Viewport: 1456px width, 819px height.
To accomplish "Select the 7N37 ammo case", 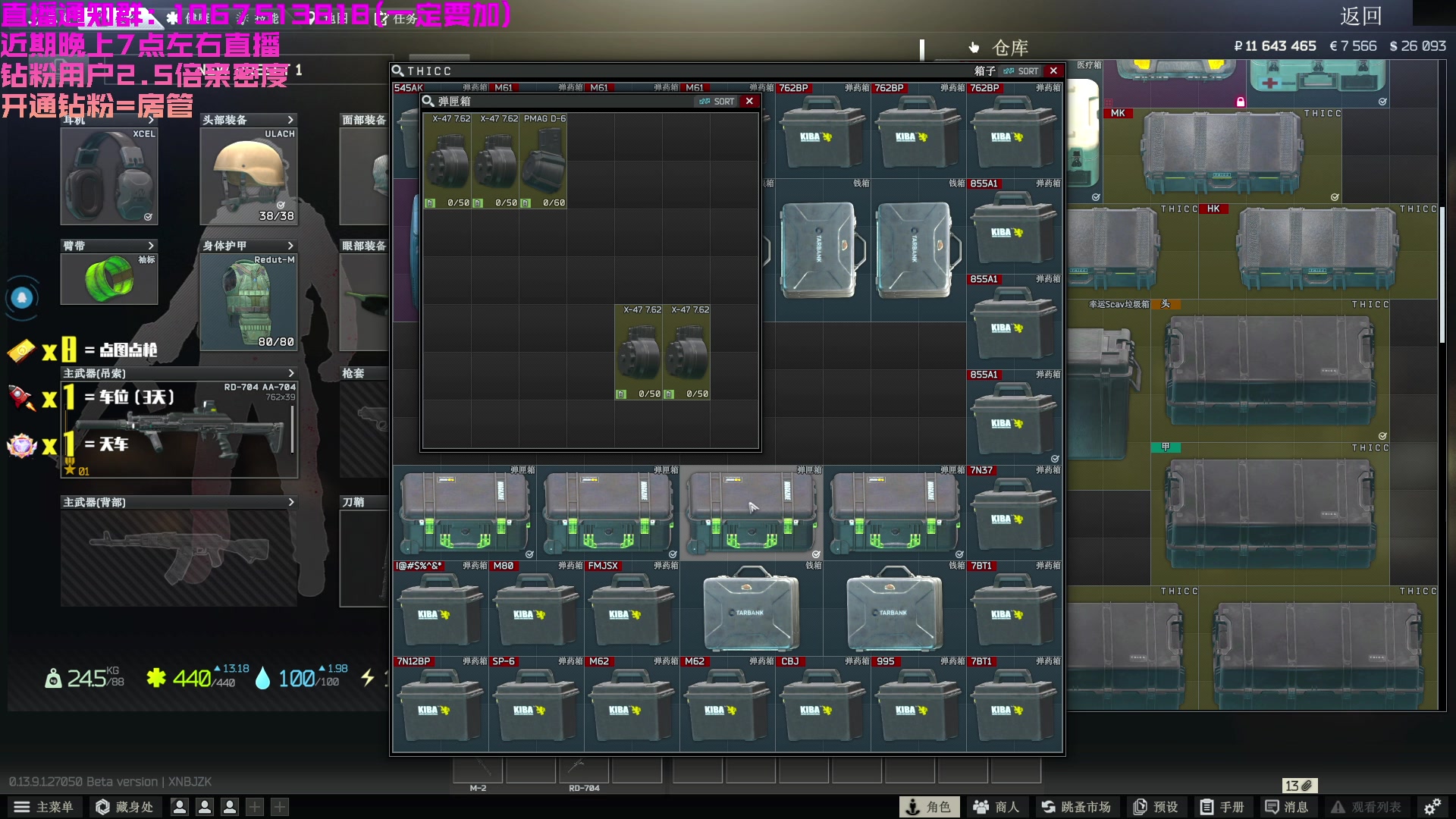I will coord(1014,513).
